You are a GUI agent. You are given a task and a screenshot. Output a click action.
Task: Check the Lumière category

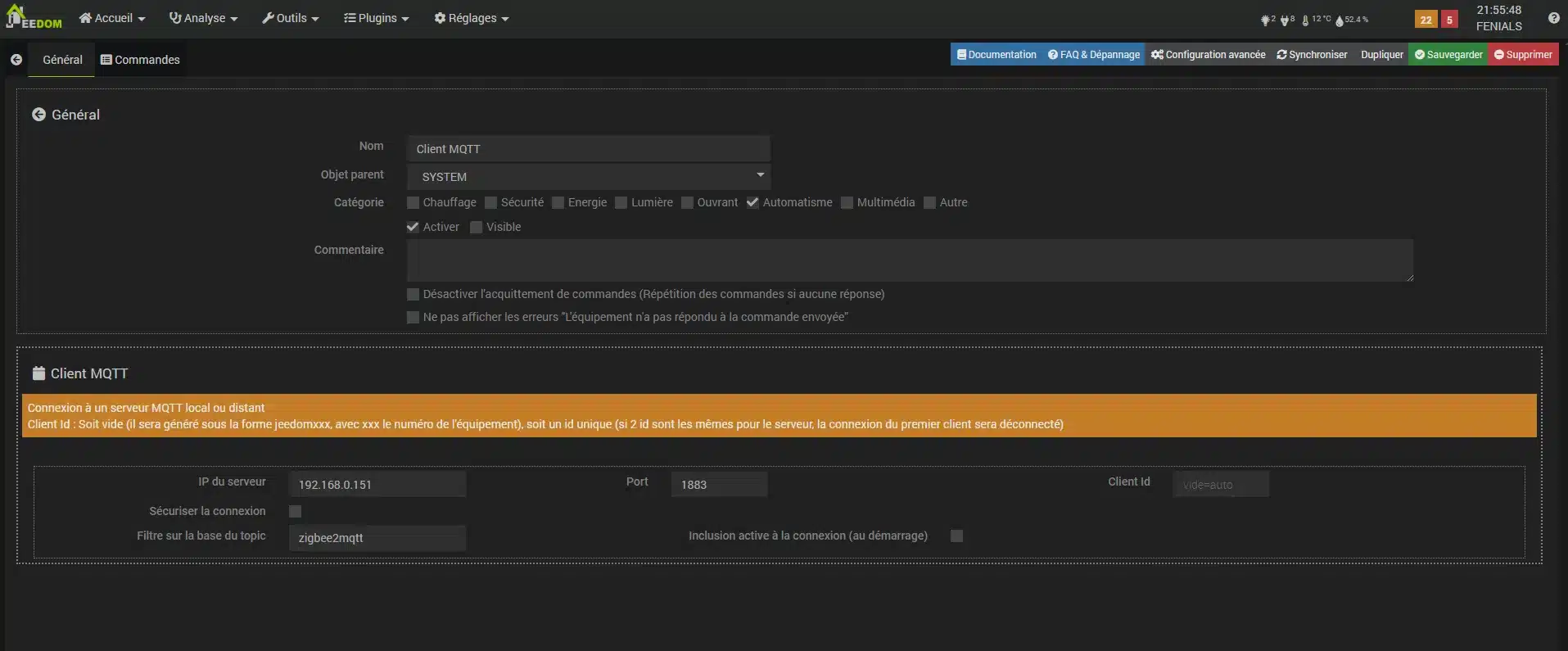[621, 202]
